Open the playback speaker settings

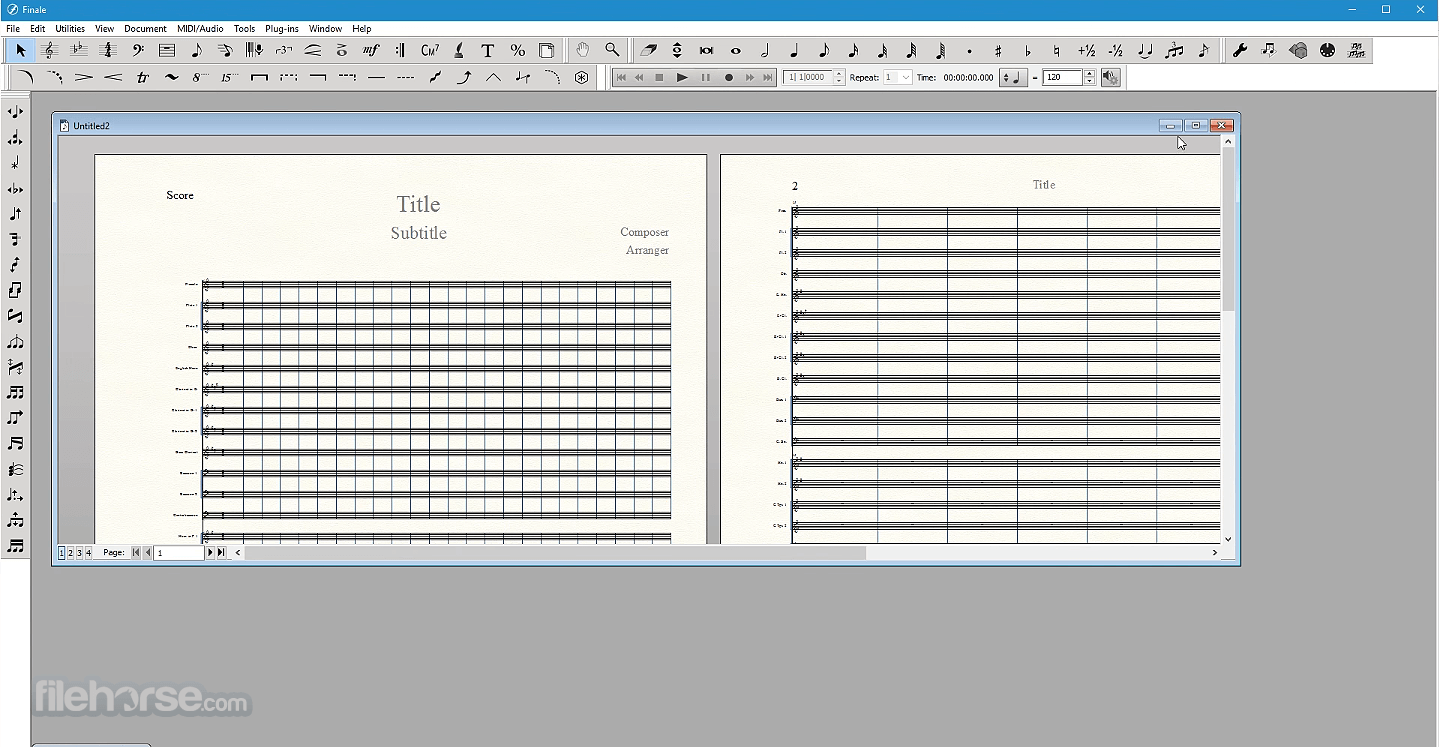point(1110,77)
